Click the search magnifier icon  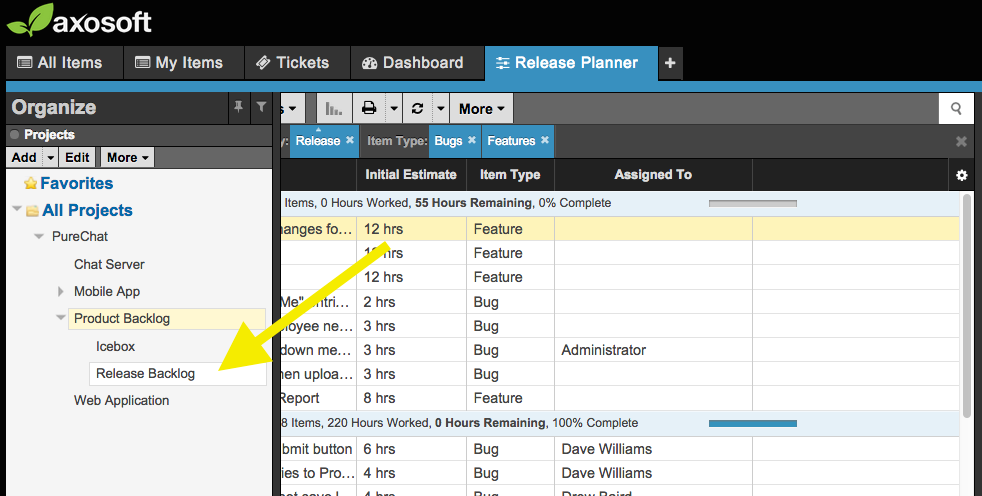pyautogui.click(x=956, y=109)
